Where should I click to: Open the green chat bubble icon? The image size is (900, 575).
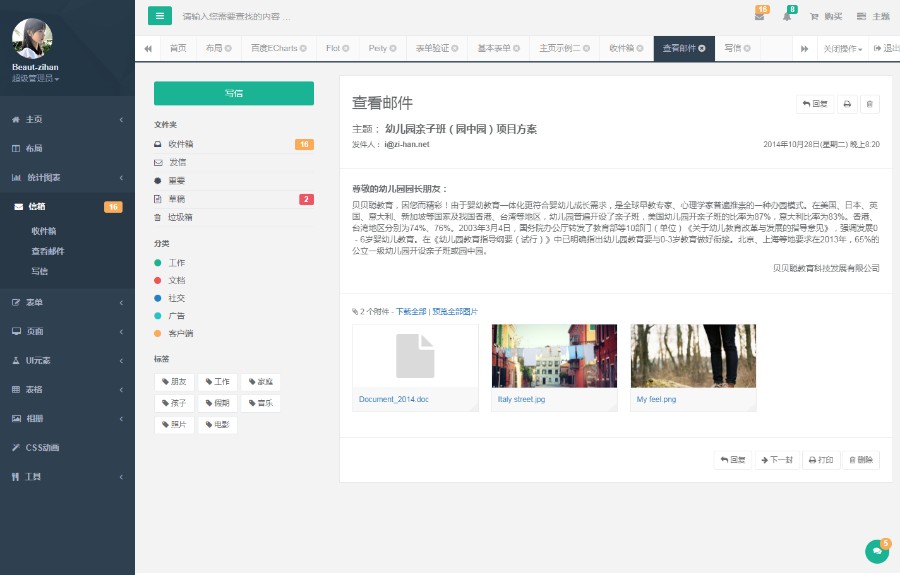pos(877,551)
